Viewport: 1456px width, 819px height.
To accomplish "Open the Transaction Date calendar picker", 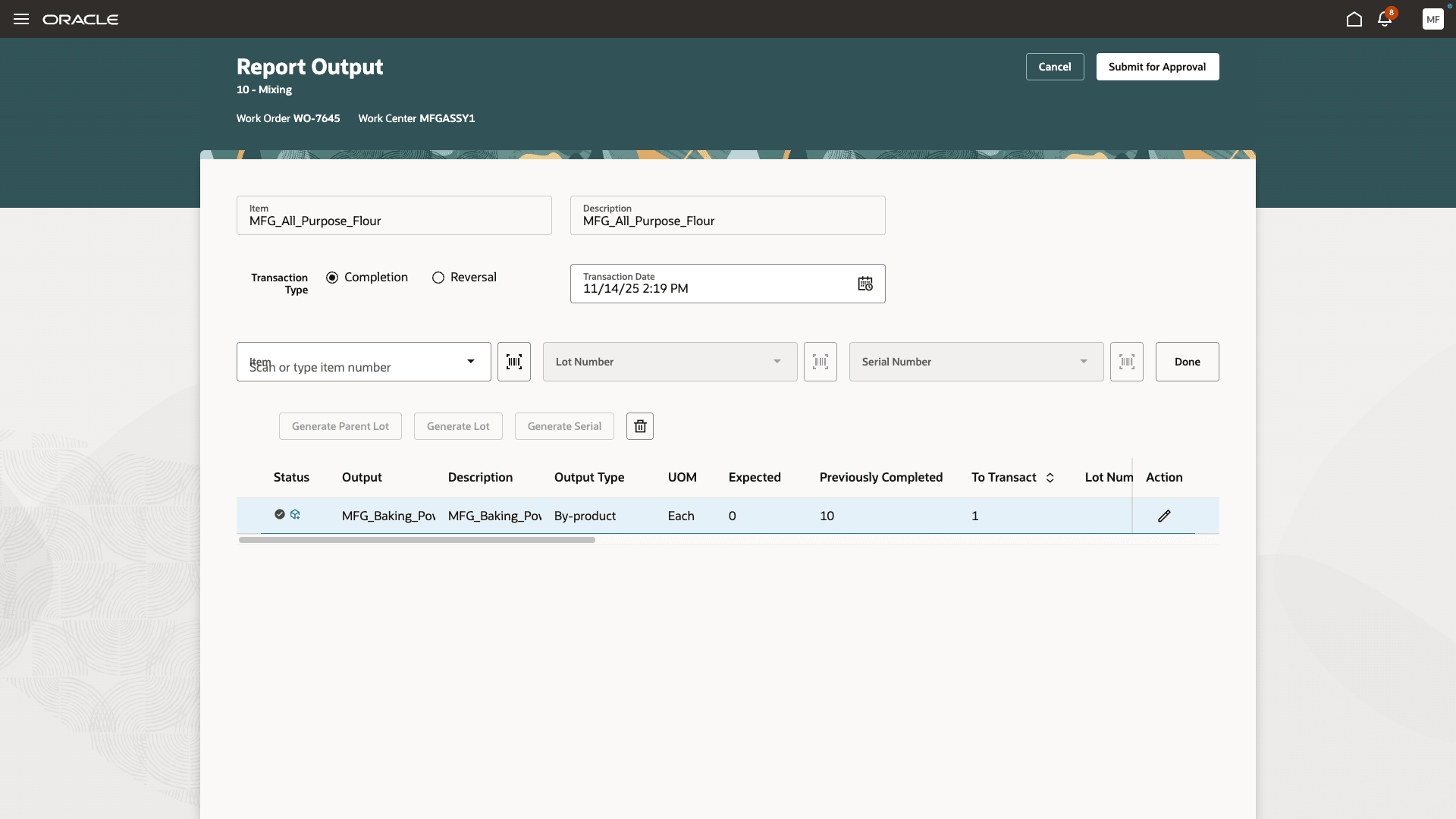I will pos(865,284).
